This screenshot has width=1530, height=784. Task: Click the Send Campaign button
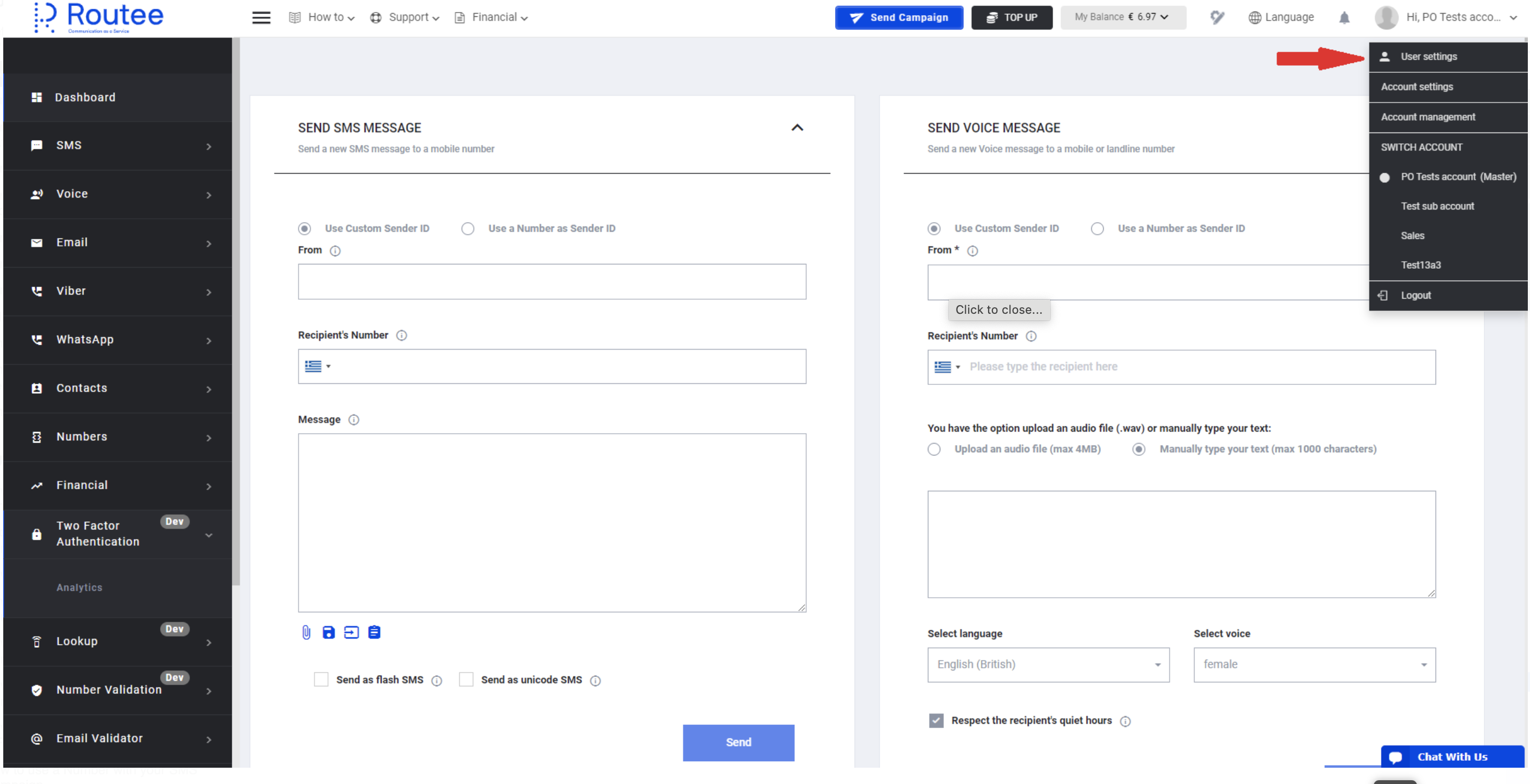pyautogui.click(x=899, y=17)
